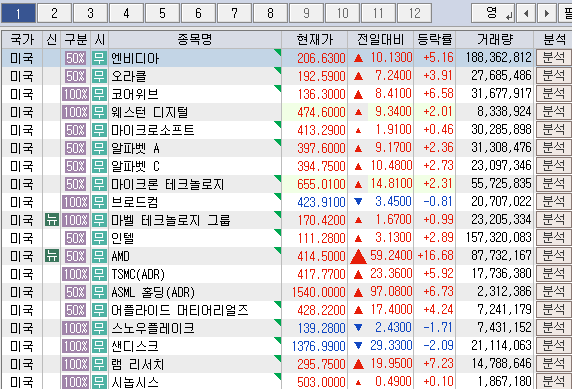Image resolution: width=572 pixels, height=389 pixels.
Task: Open 분석 for TSMC(ADR) row
Action: coord(553,274)
